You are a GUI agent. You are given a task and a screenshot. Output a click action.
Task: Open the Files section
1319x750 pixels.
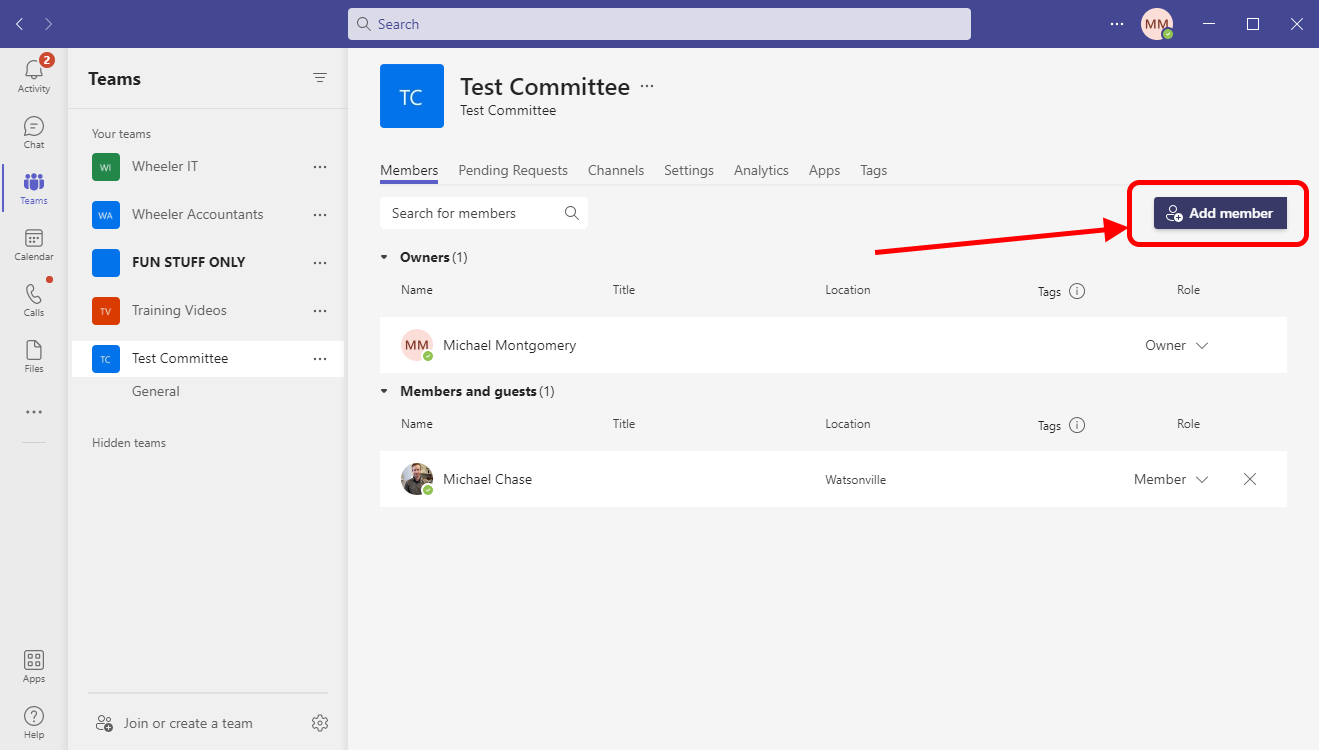click(34, 356)
